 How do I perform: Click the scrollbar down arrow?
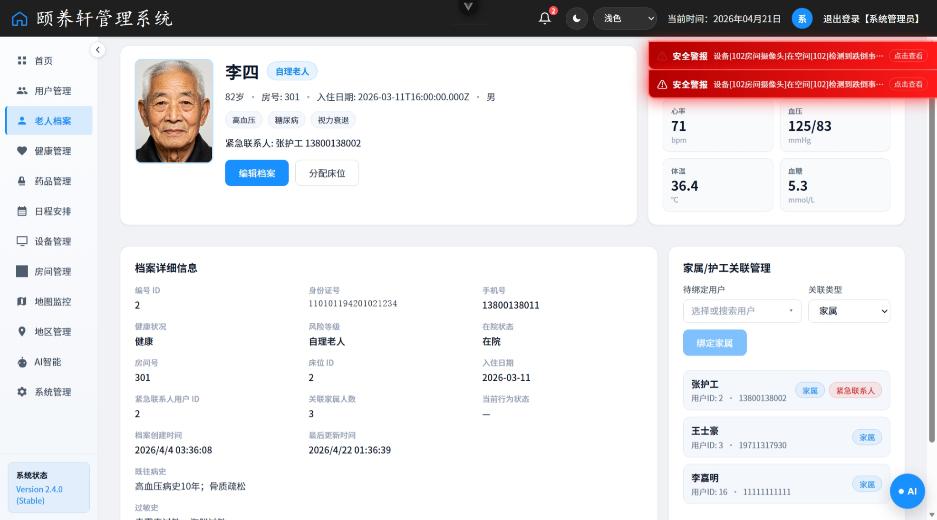click(x=932, y=514)
